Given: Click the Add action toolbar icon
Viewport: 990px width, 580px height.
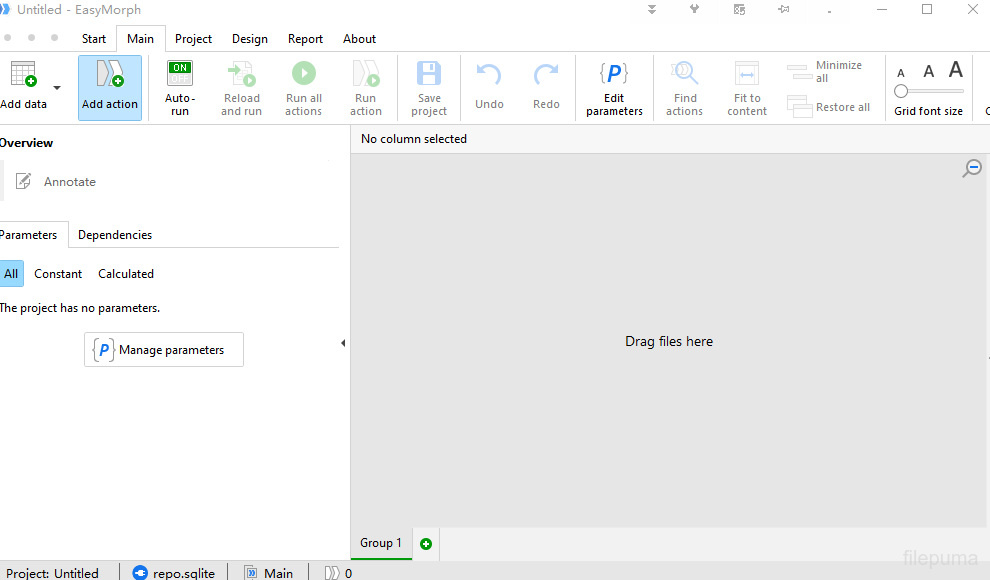Looking at the screenshot, I should coord(109,76).
